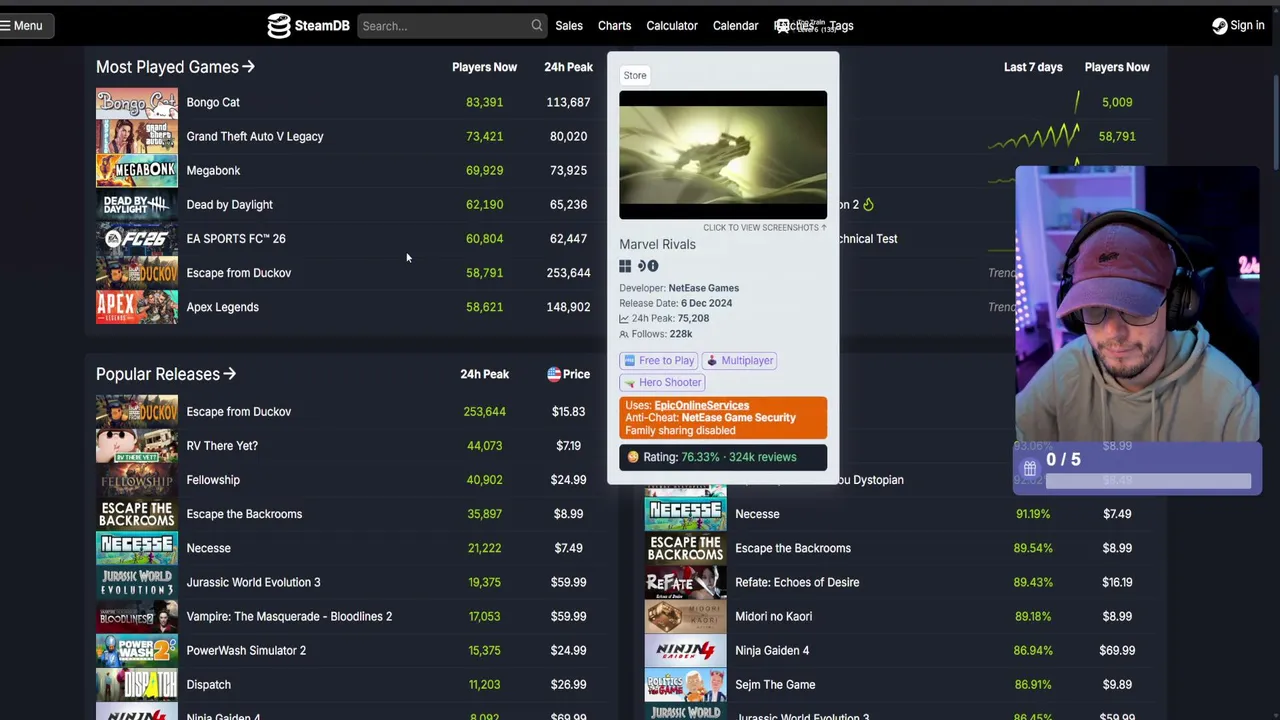Image resolution: width=1280 pixels, height=720 pixels.
Task: Click the Sejm The Game thumbnail
Action: pyautogui.click(x=686, y=684)
